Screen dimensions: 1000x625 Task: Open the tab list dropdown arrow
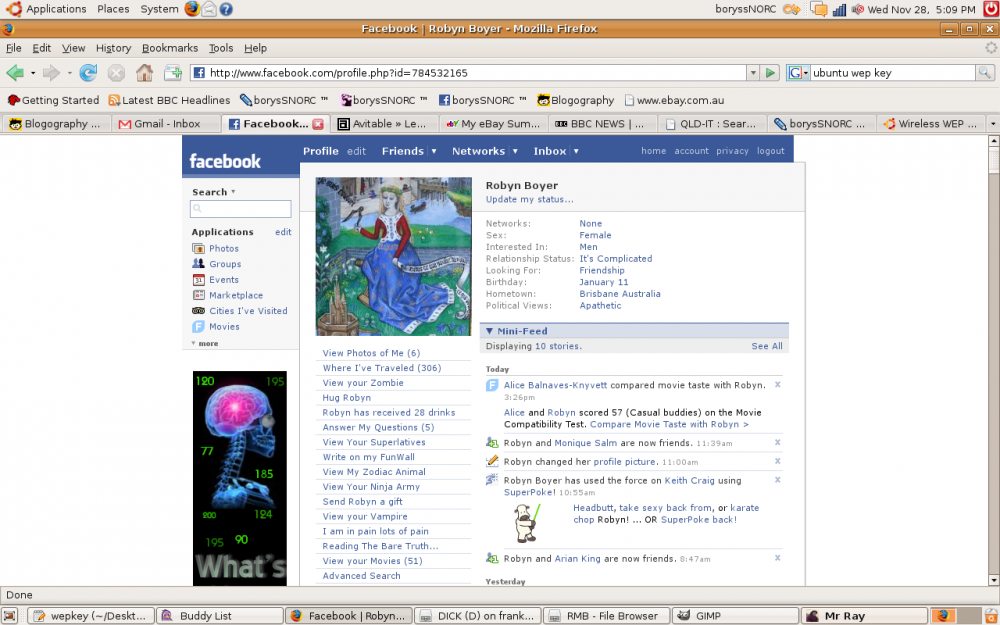pos(993,124)
